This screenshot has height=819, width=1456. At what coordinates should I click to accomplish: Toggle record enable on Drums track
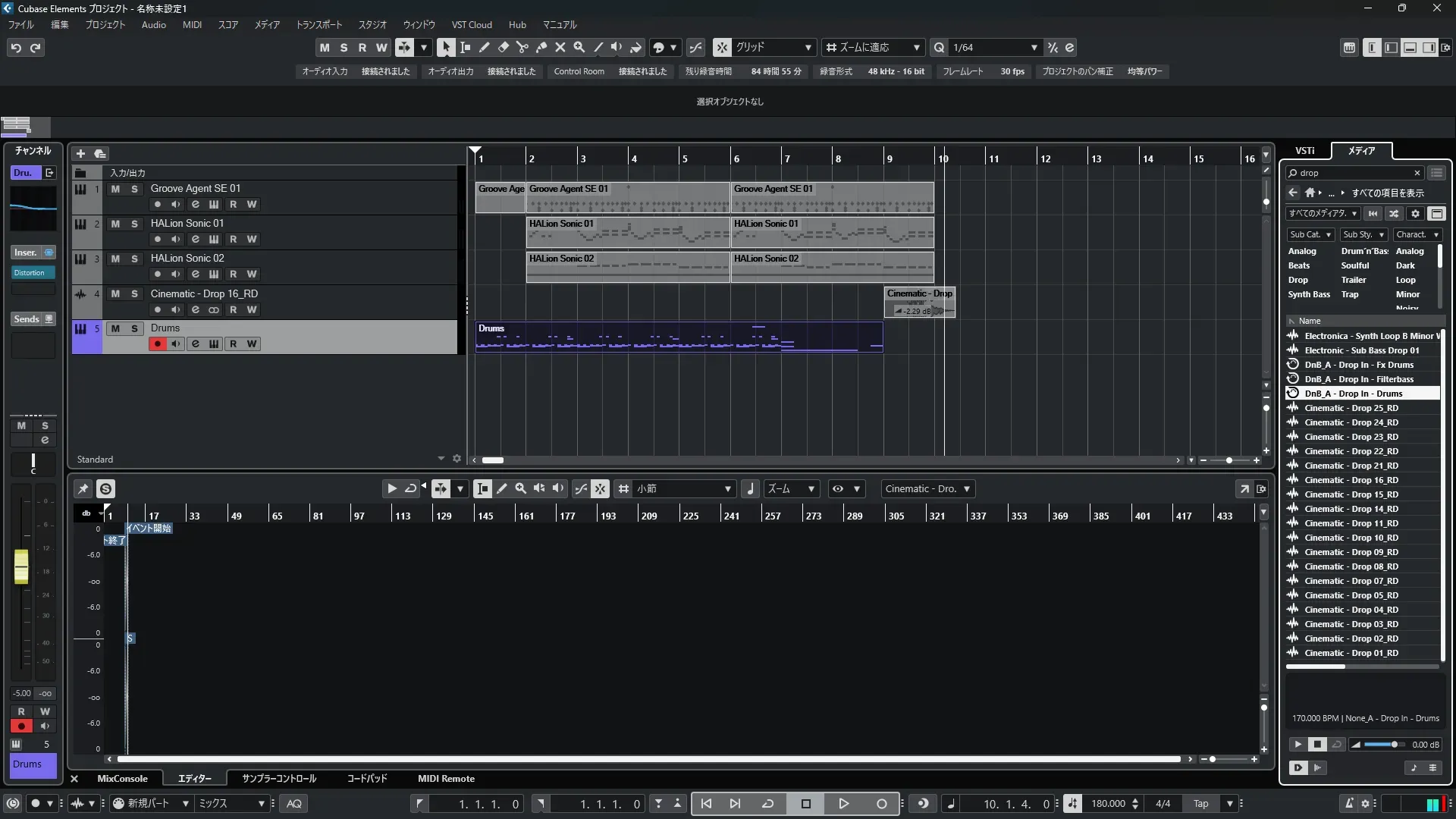pos(157,344)
